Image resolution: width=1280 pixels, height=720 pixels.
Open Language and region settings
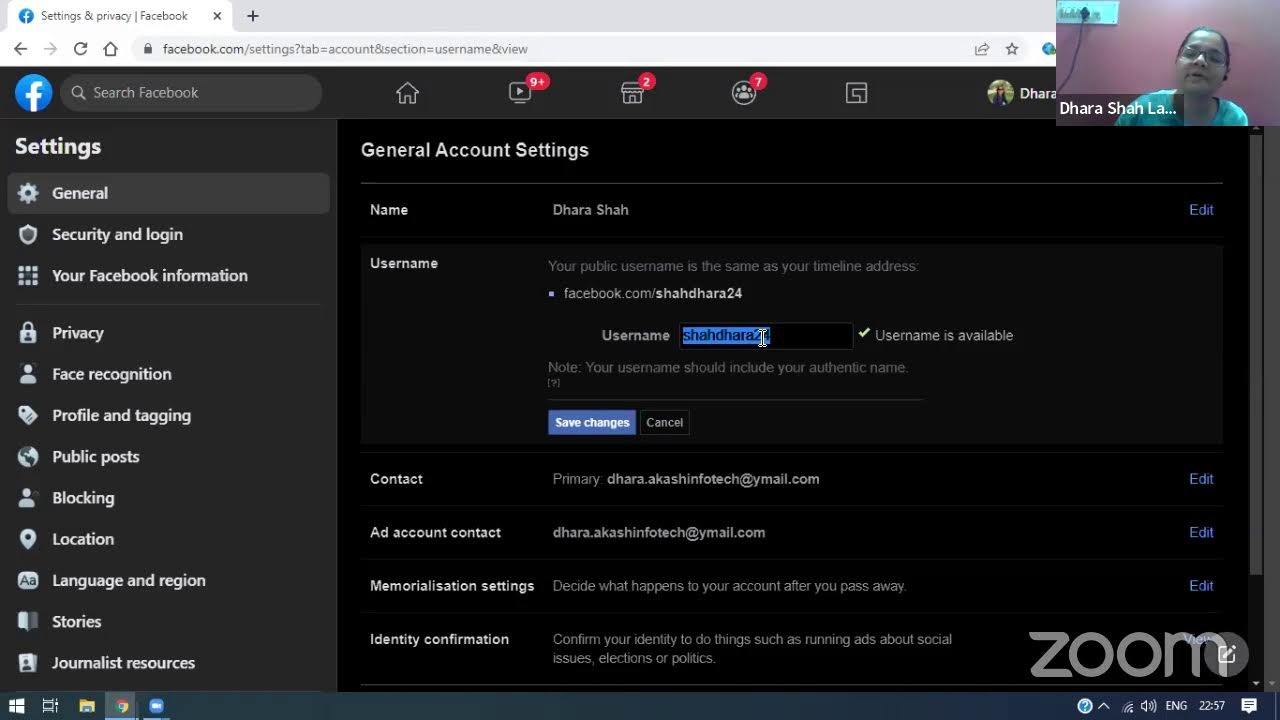[168, 580]
